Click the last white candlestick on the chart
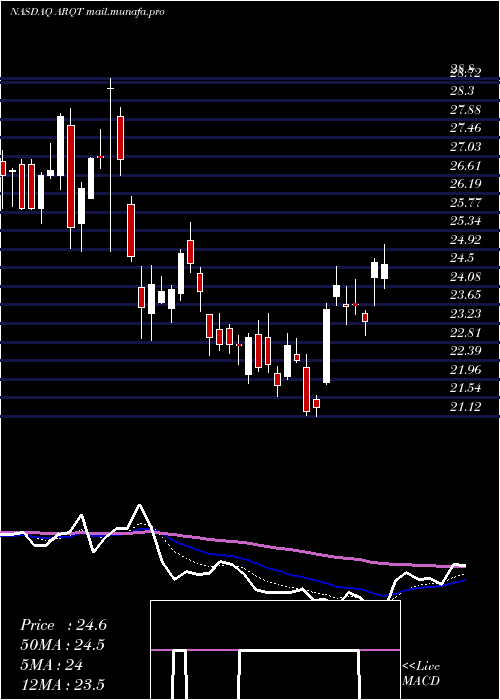Viewport: 500px width, 700px height. pos(384,267)
